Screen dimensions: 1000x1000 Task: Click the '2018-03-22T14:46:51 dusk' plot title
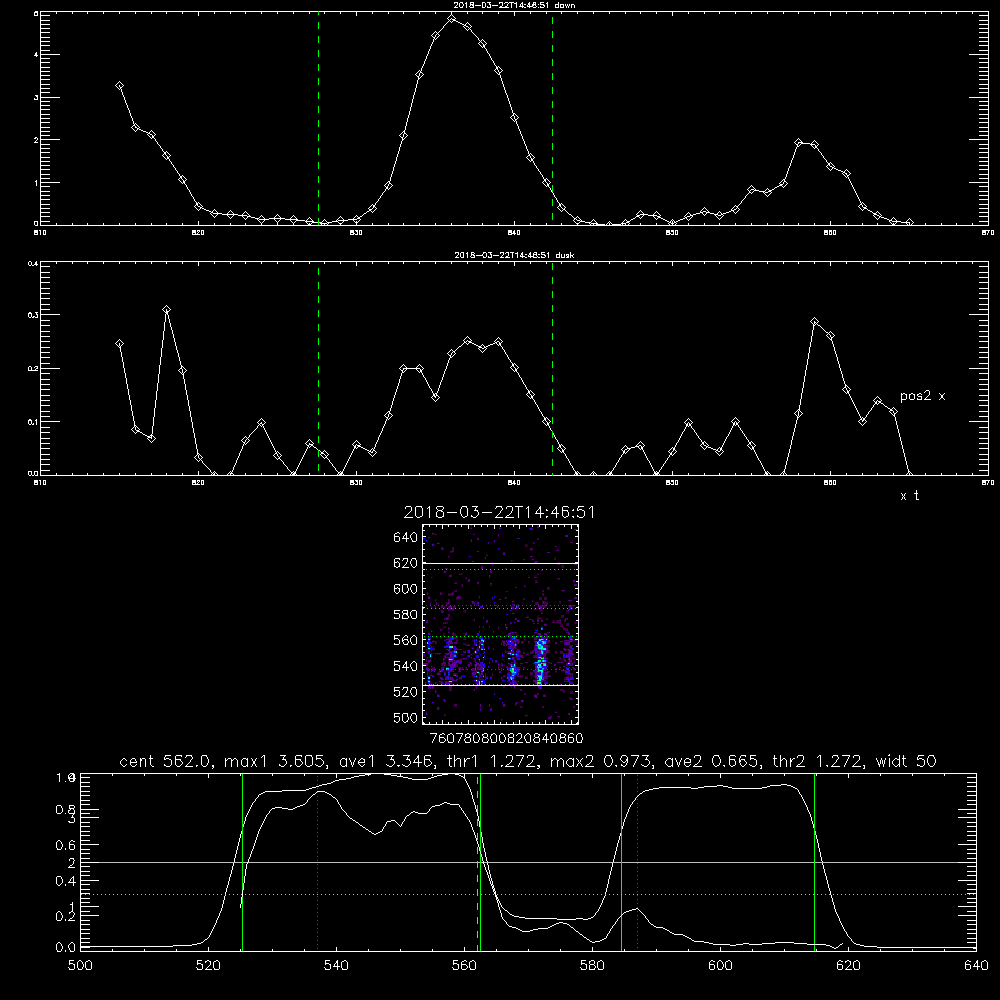[514, 255]
